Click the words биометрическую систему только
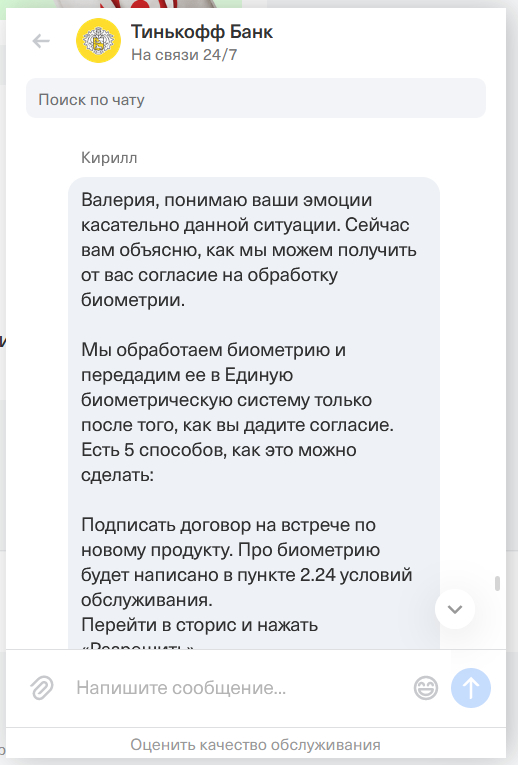518x765 pixels. pos(226,400)
